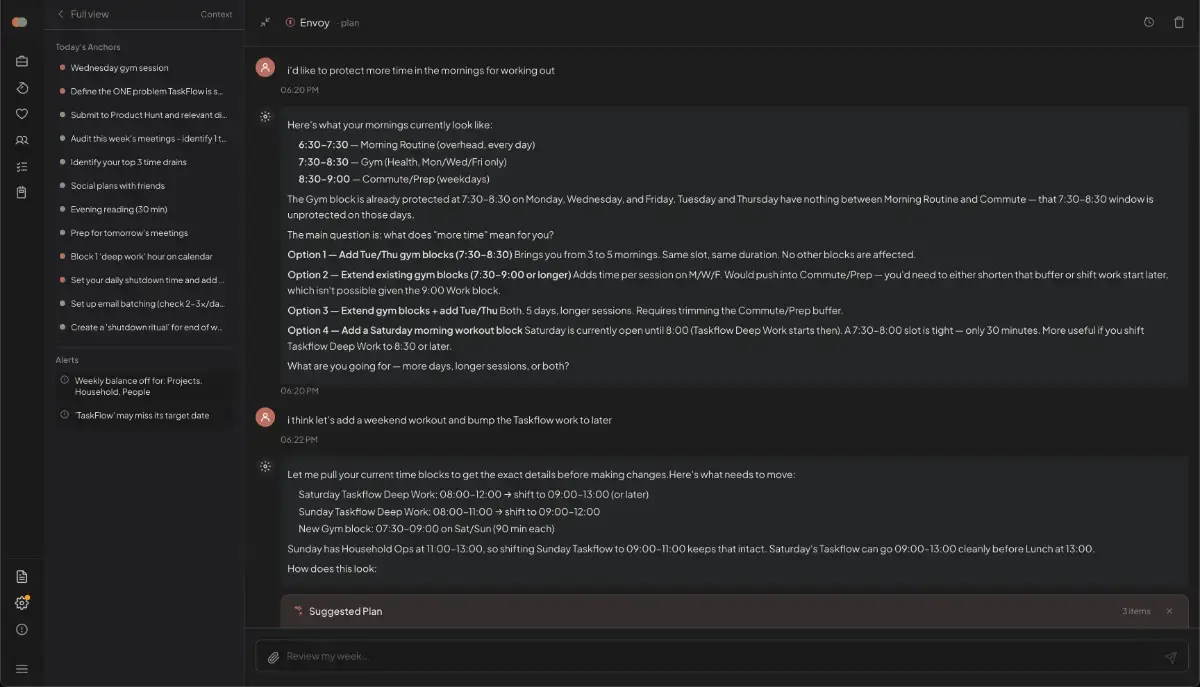Send message with the paper plane icon
Viewport: 1200px width, 687px height.
point(1170,657)
